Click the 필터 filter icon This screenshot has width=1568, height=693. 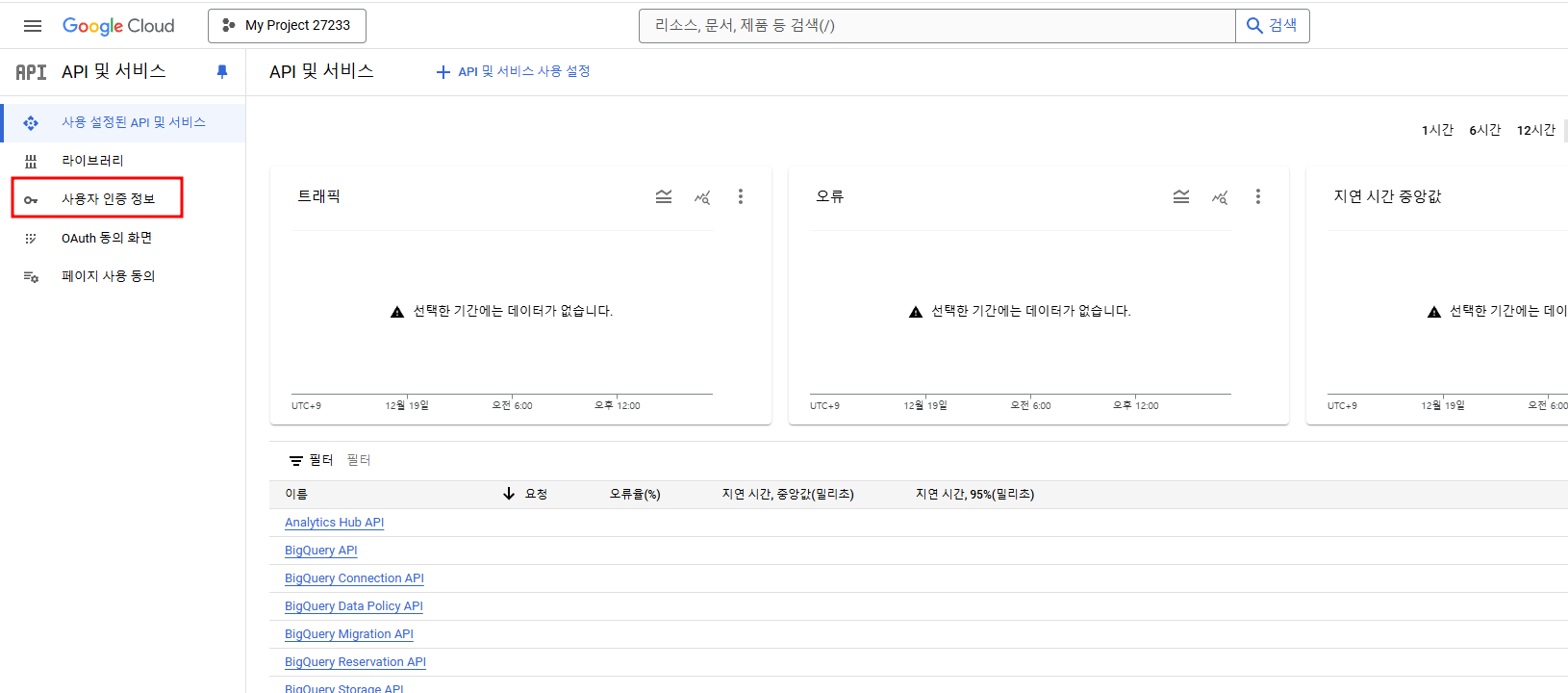click(296, 461)
